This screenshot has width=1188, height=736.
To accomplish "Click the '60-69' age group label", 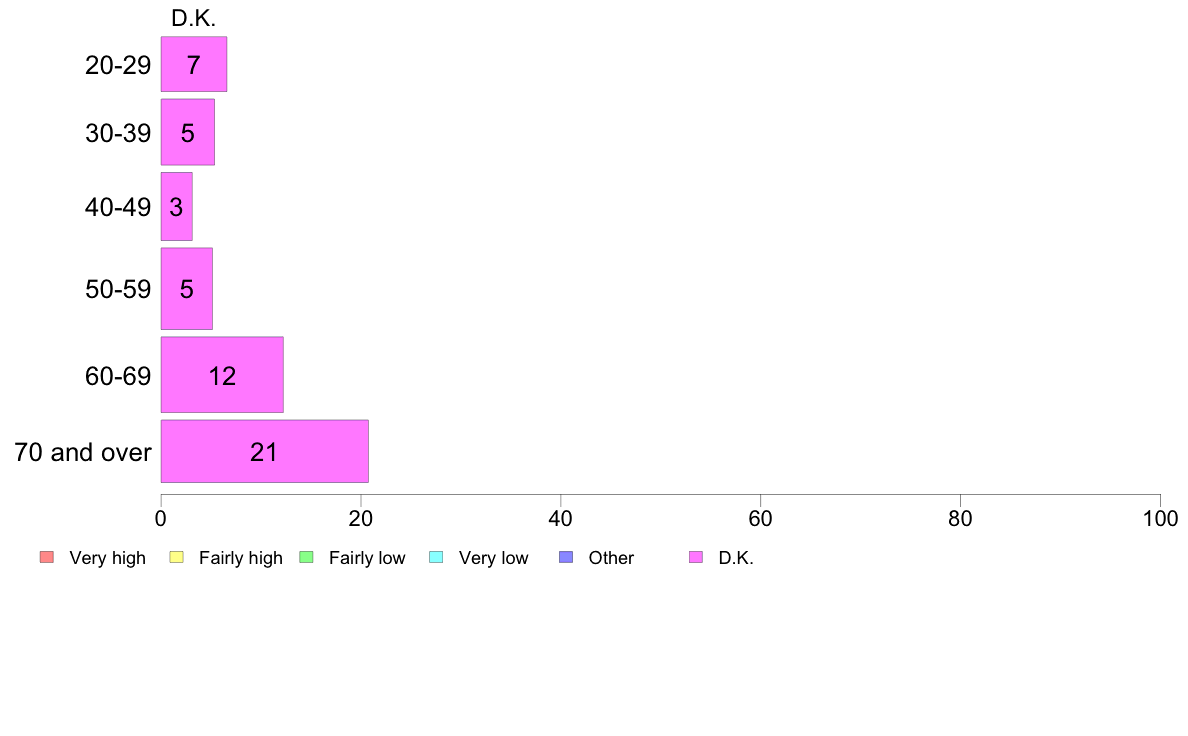I will coord(118,376).
